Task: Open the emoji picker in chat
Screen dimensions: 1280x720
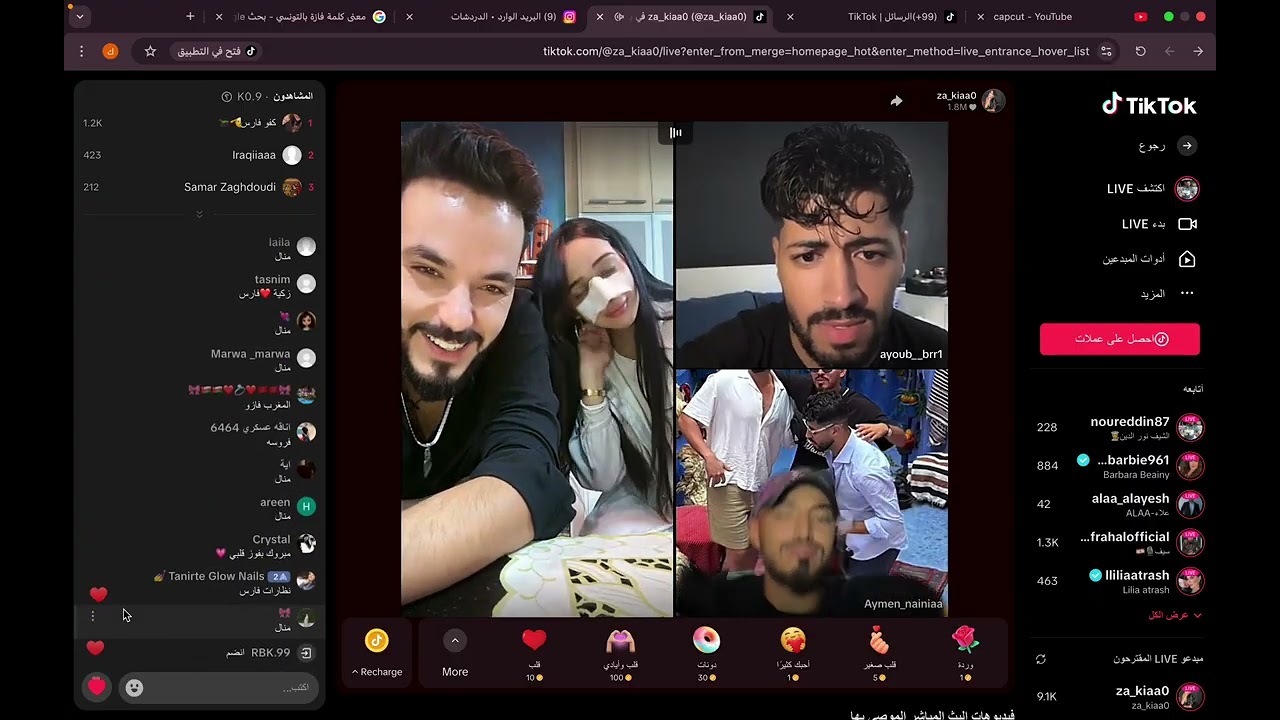Action: coord(134,687)
